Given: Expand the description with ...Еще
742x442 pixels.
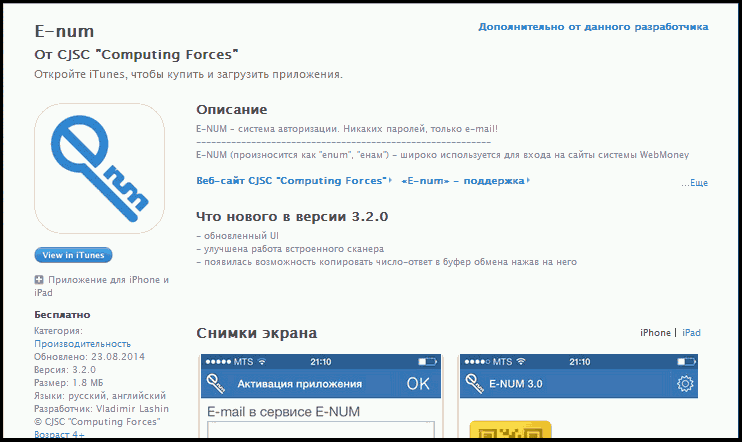Looking at the screenshot, I should [694, 183].
